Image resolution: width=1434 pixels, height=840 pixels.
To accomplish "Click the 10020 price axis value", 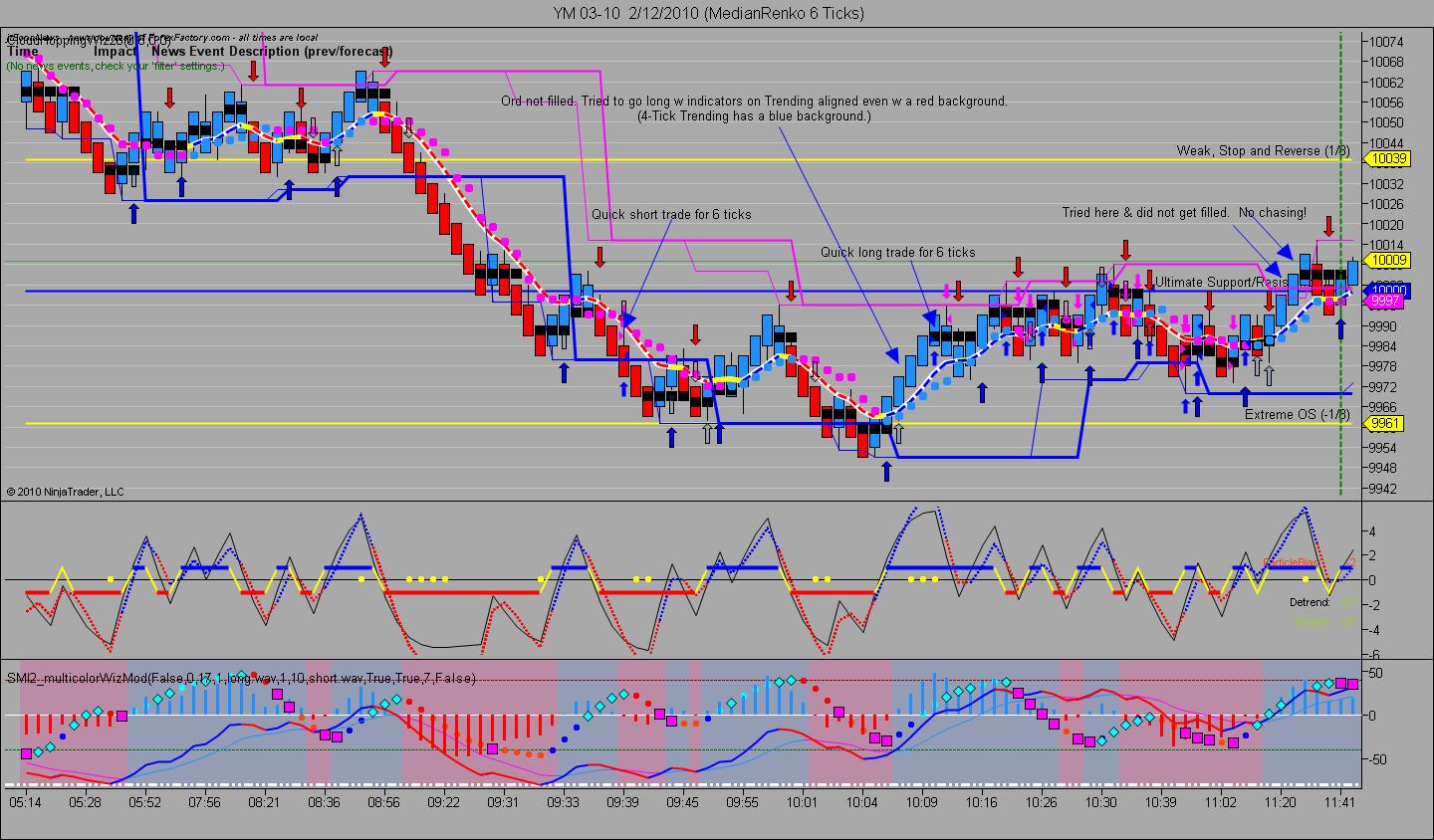I will point(1386,225).
